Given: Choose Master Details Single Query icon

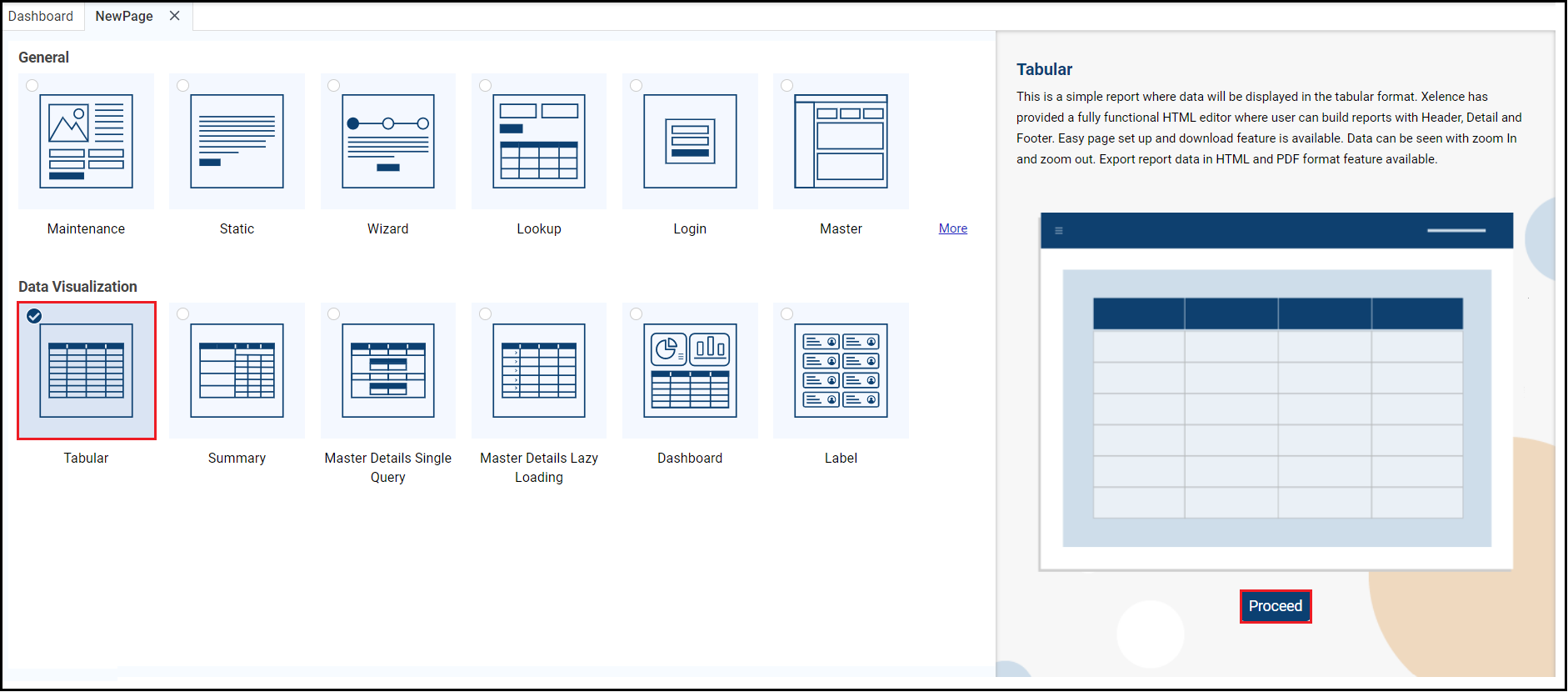Looking at the screenshot, I should pyautogui.click(x=388, y=370).
